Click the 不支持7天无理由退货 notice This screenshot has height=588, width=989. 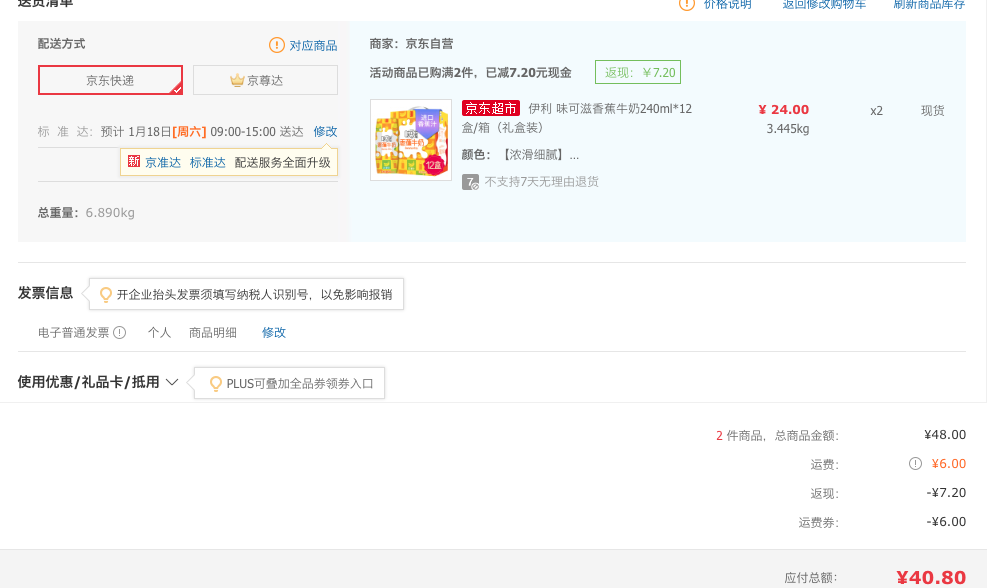541,182
